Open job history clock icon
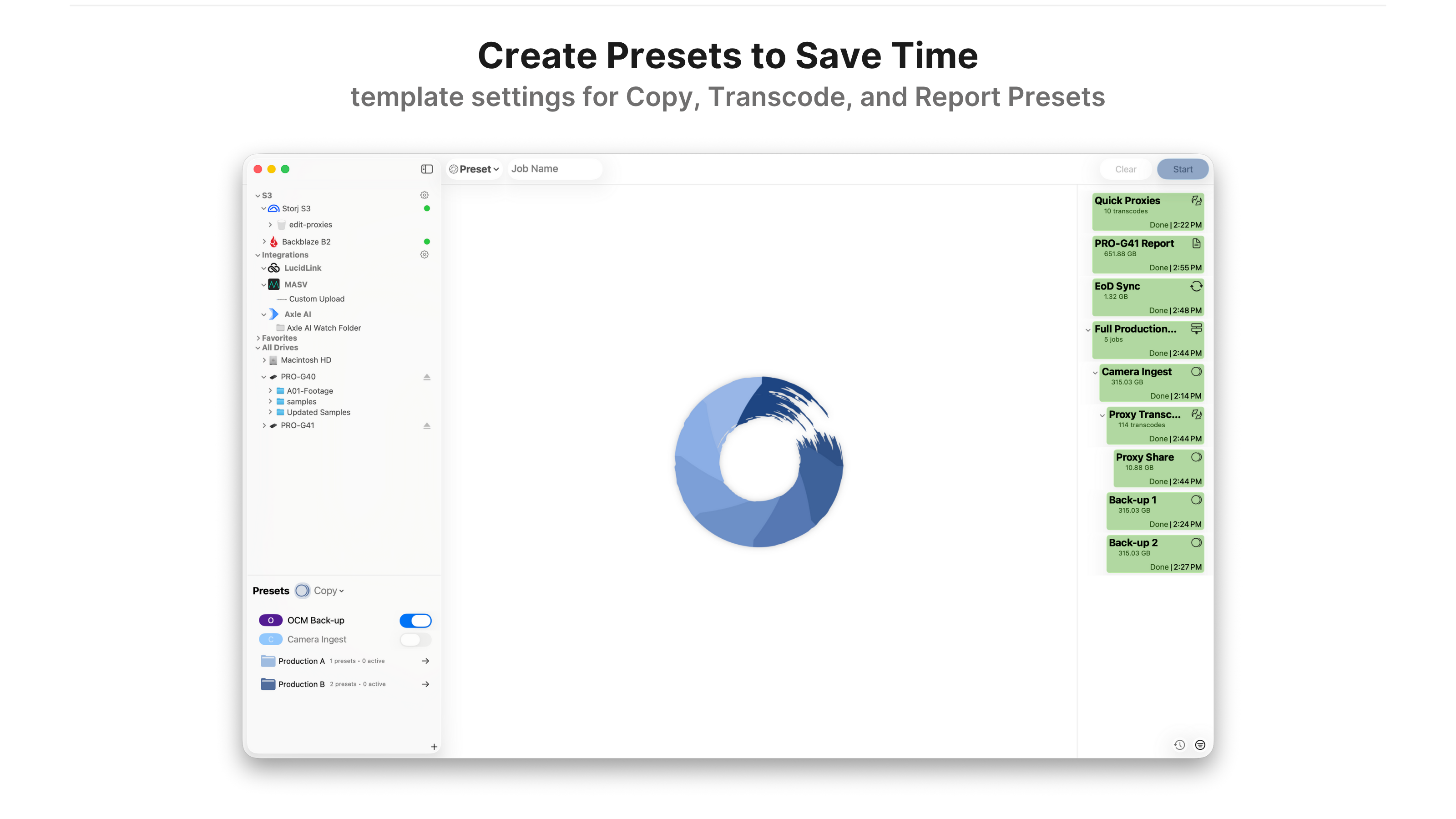Viewport: 1456px width, 819px height. pos(1179,745)
